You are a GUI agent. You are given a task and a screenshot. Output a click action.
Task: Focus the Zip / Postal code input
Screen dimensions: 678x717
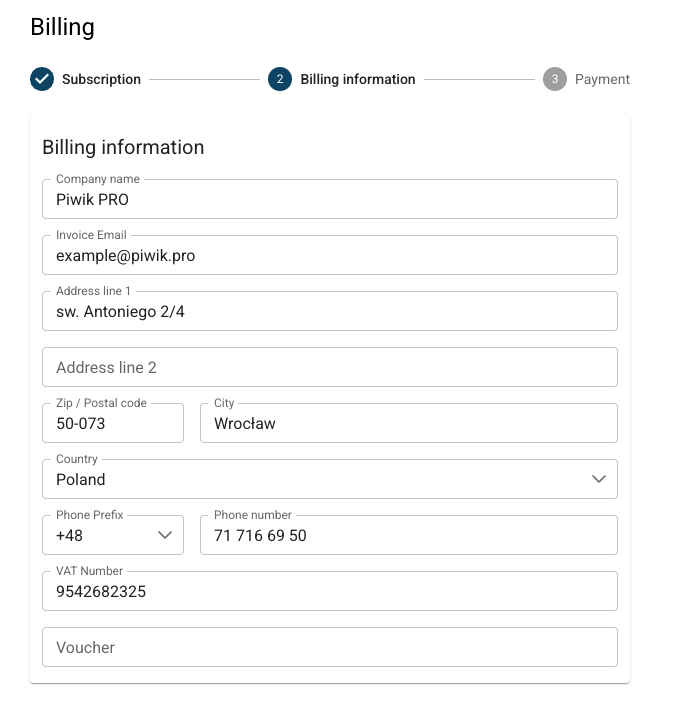click(x=112, y=423)
